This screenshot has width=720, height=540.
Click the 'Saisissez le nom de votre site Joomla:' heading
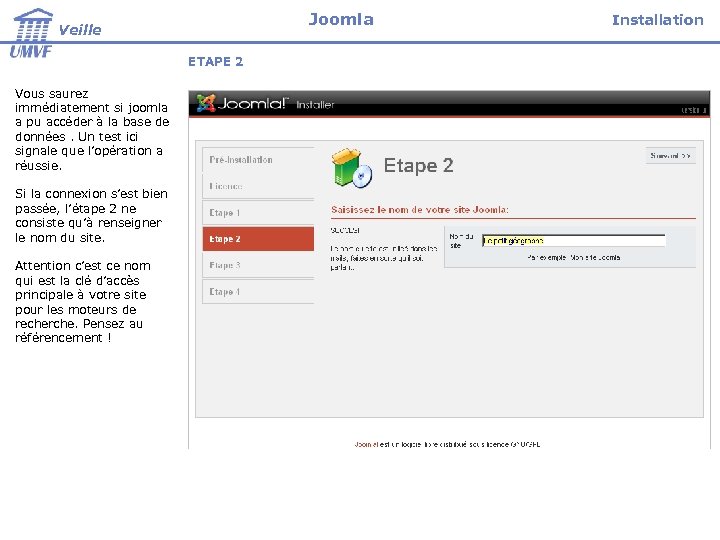tap(420, 210)
